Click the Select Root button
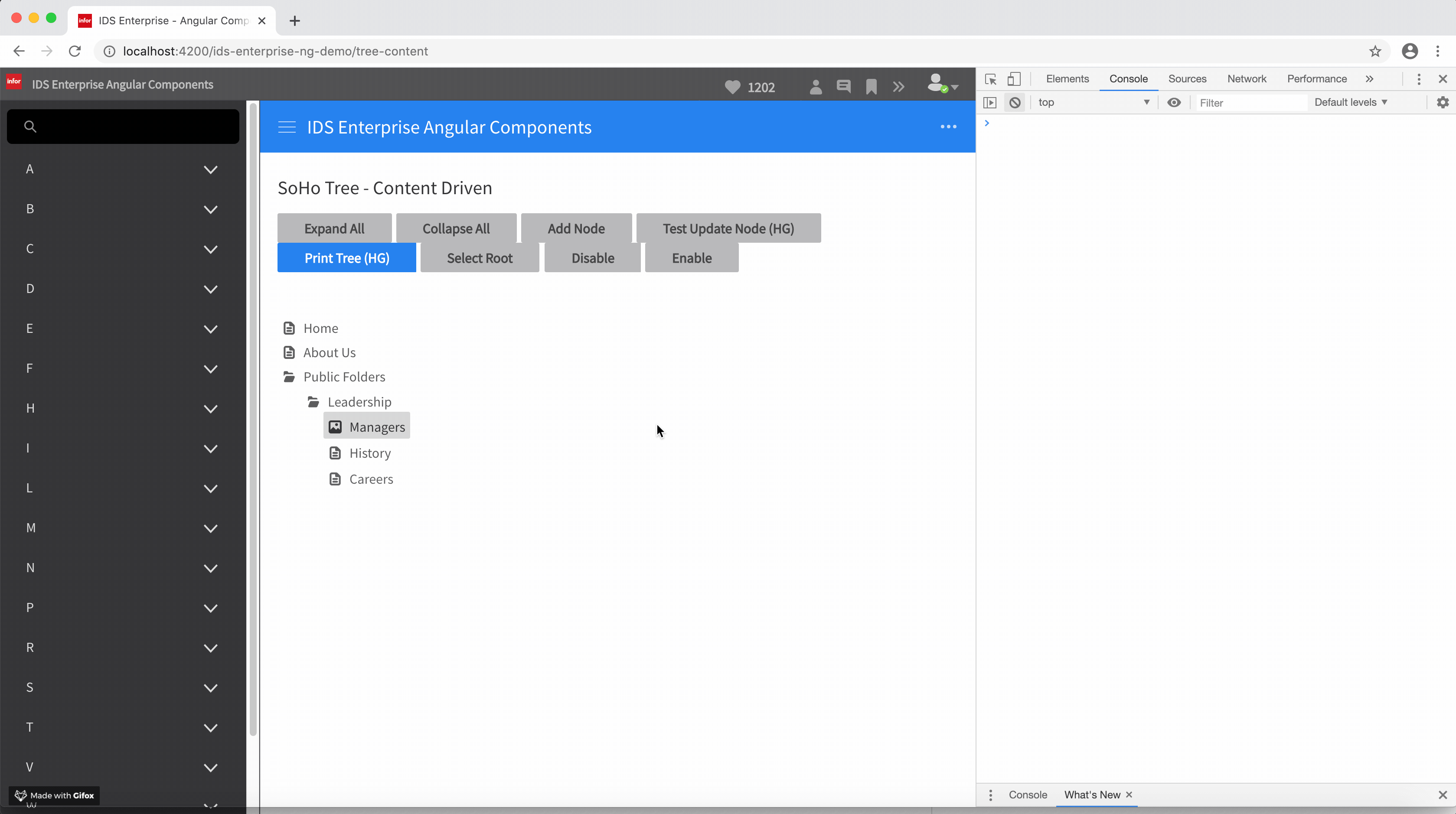Screen dimensions: 1456x814 point(479,258)
